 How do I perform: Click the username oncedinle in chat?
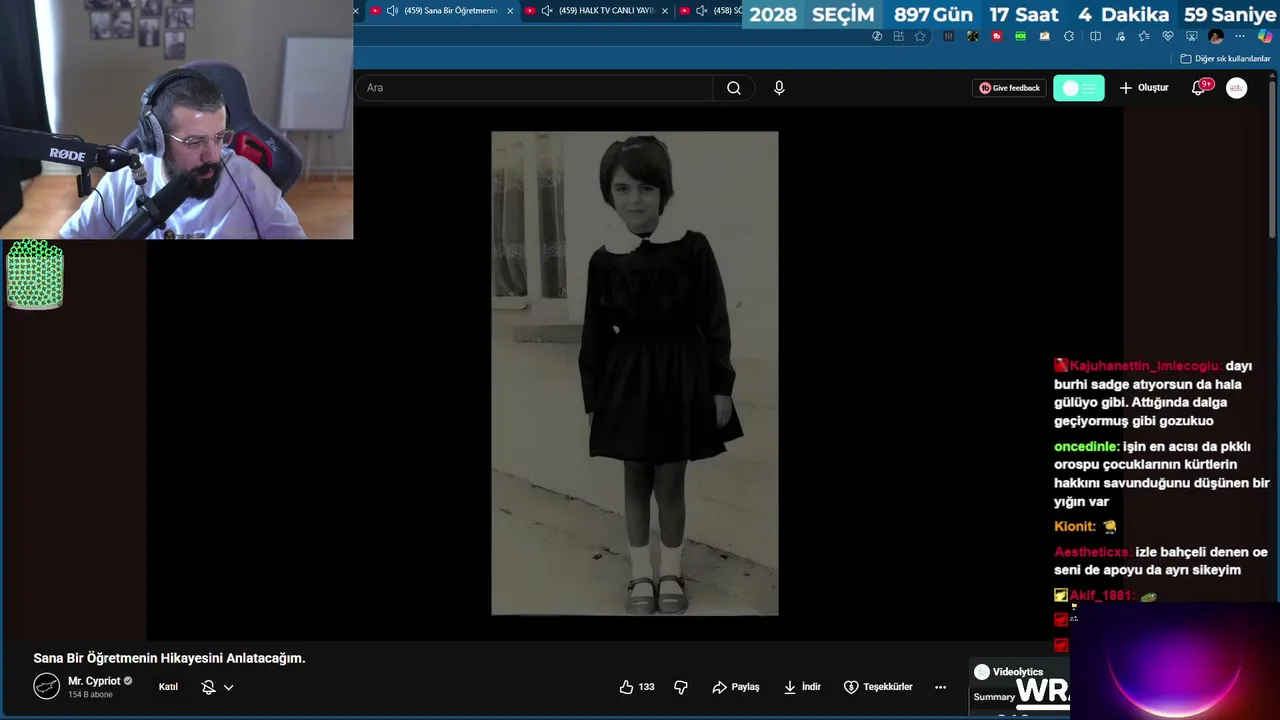pos(1086,447)
